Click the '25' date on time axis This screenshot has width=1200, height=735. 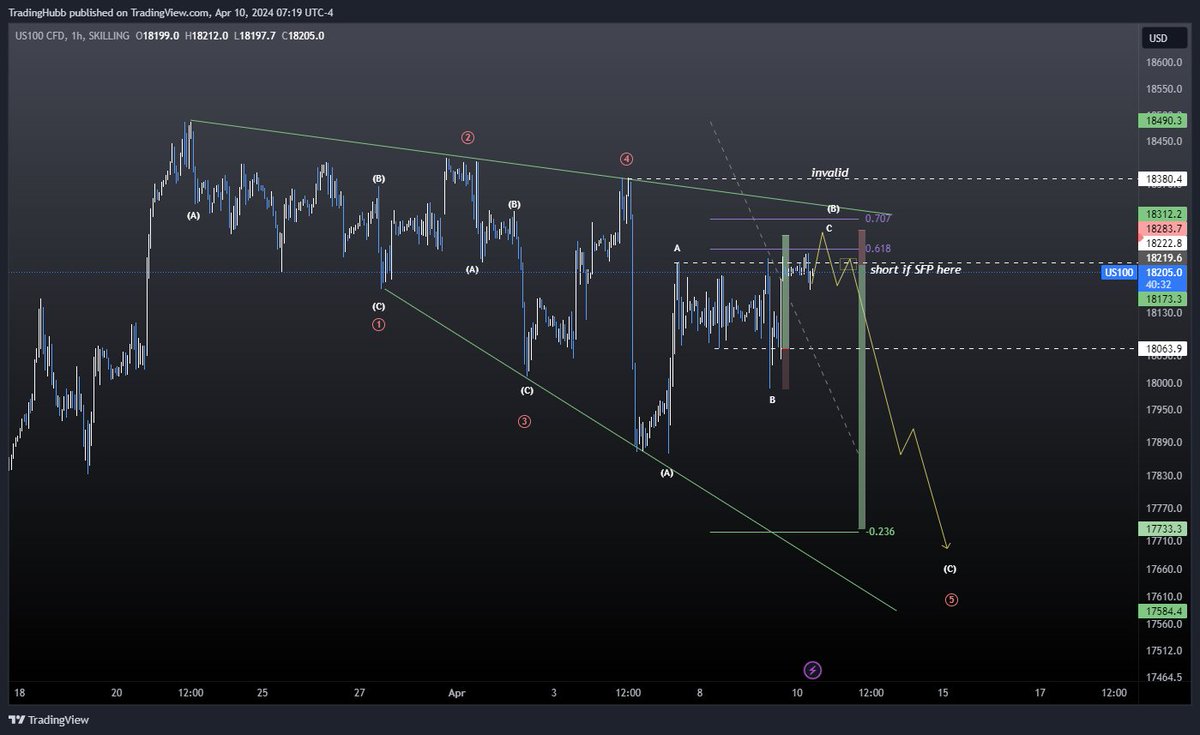point(262,692)
